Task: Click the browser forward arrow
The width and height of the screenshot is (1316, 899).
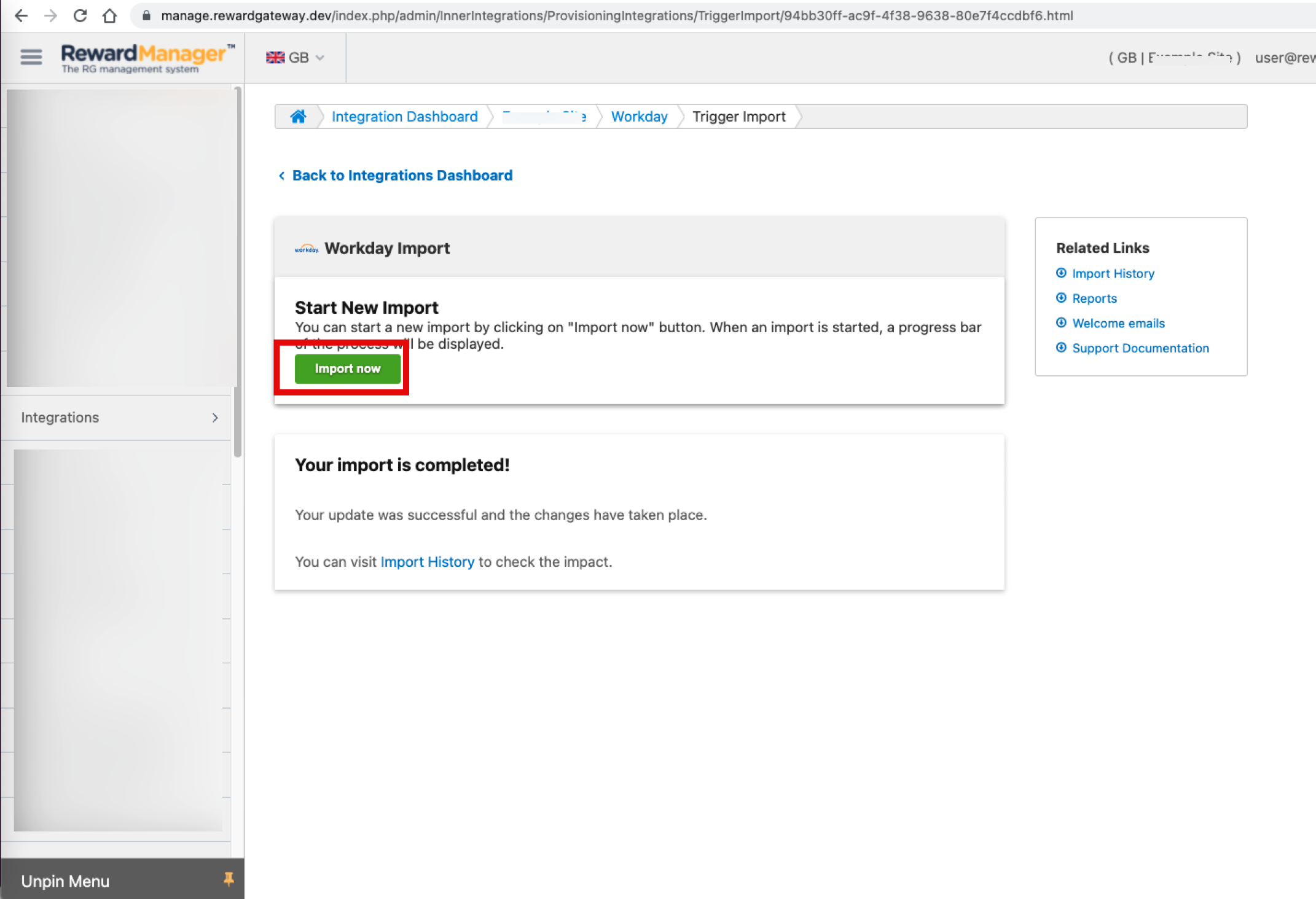Action: (51, 15)
